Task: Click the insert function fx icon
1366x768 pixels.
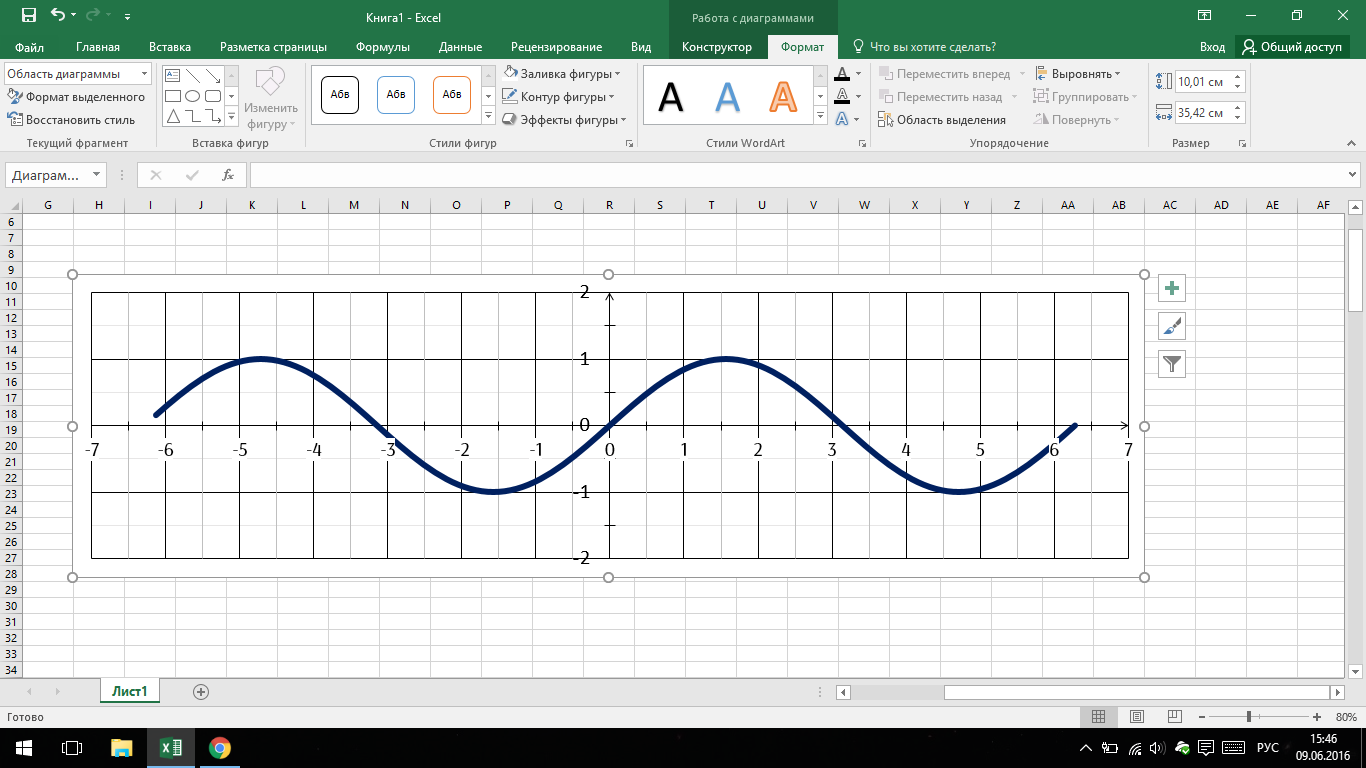Action: [227, 175]
